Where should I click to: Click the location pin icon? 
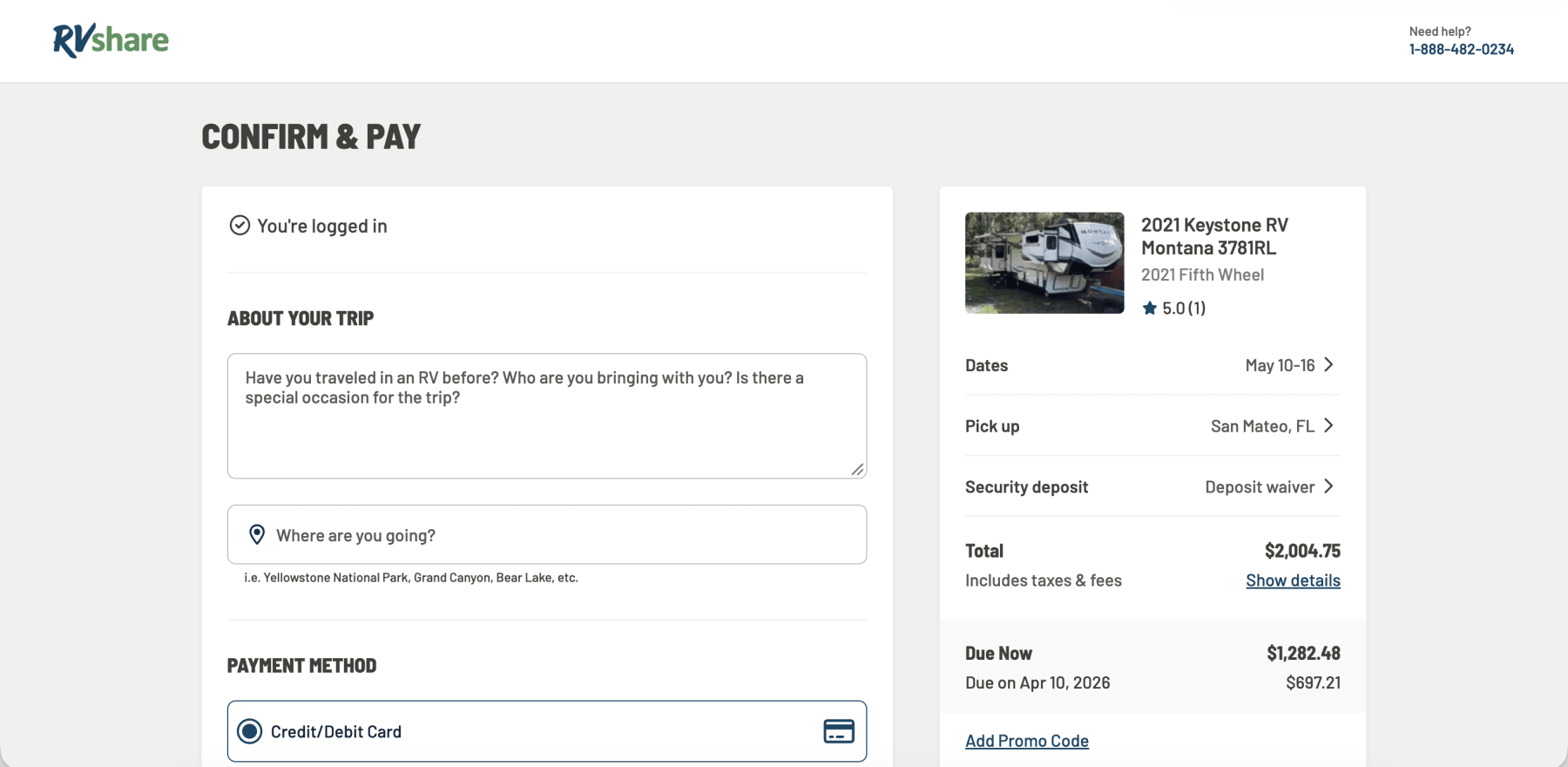coord(257,534)
